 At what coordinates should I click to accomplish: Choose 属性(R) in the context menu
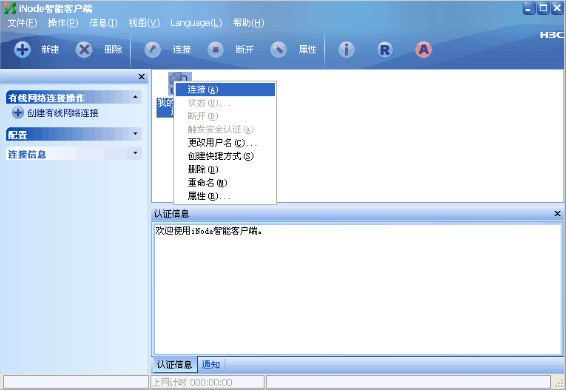(225, 196)
